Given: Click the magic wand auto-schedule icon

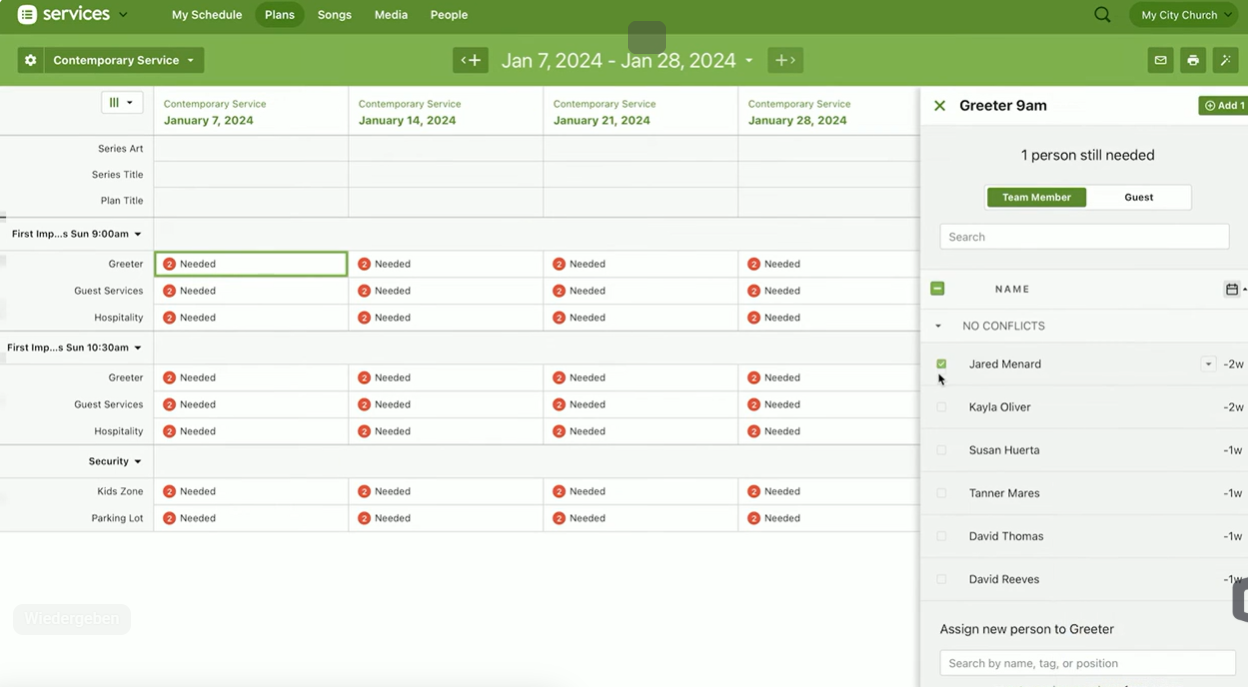Looking at the screenshot, I should click(x=1225, y=60).
